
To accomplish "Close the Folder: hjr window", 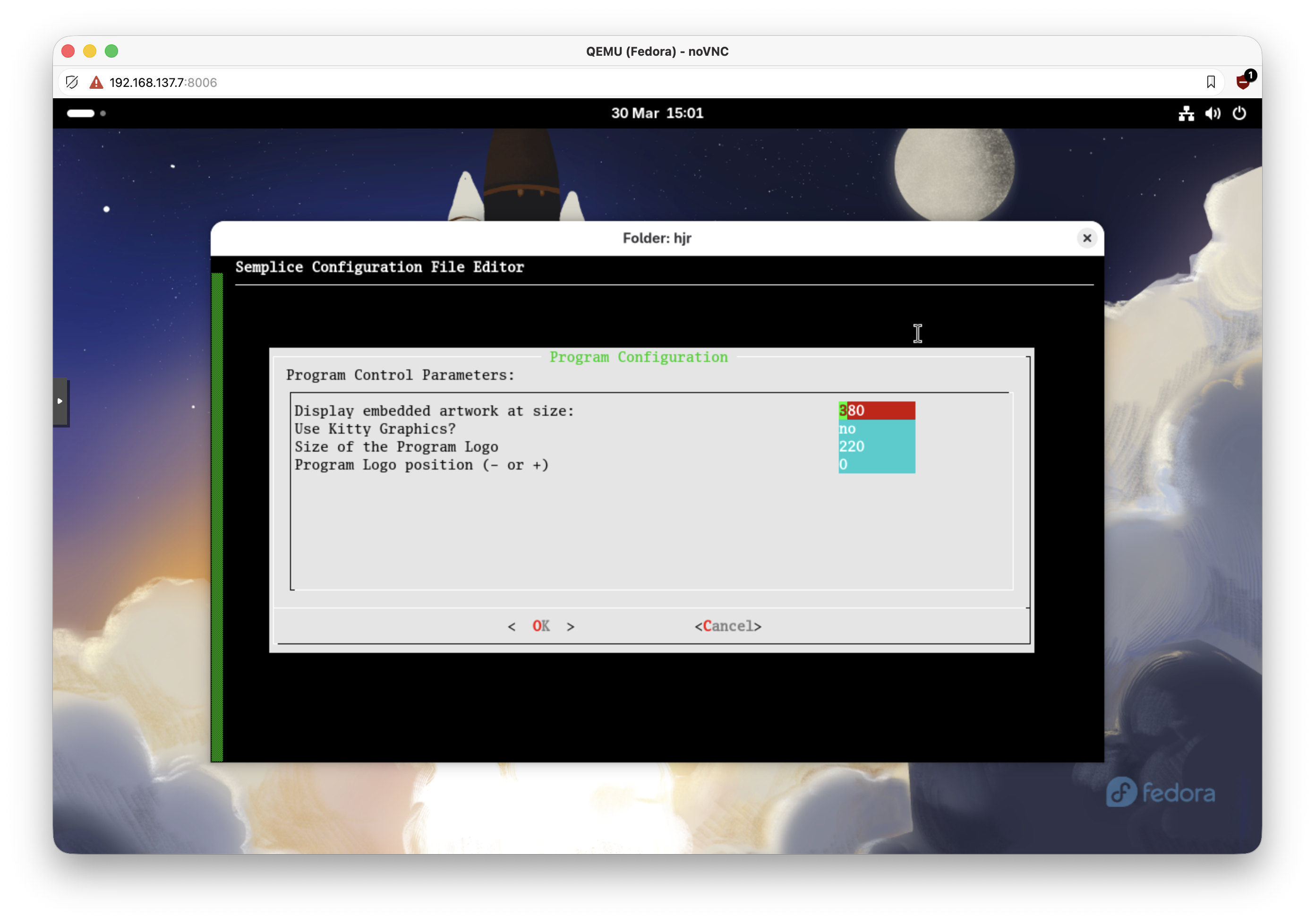I will point(1086,238).
